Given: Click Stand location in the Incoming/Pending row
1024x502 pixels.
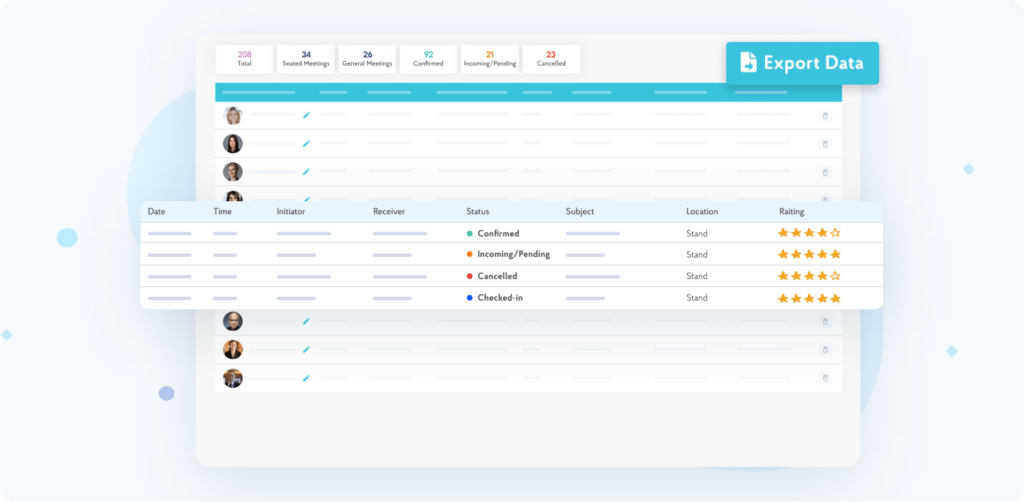Looking at the screenshot, I should [697, 255].
